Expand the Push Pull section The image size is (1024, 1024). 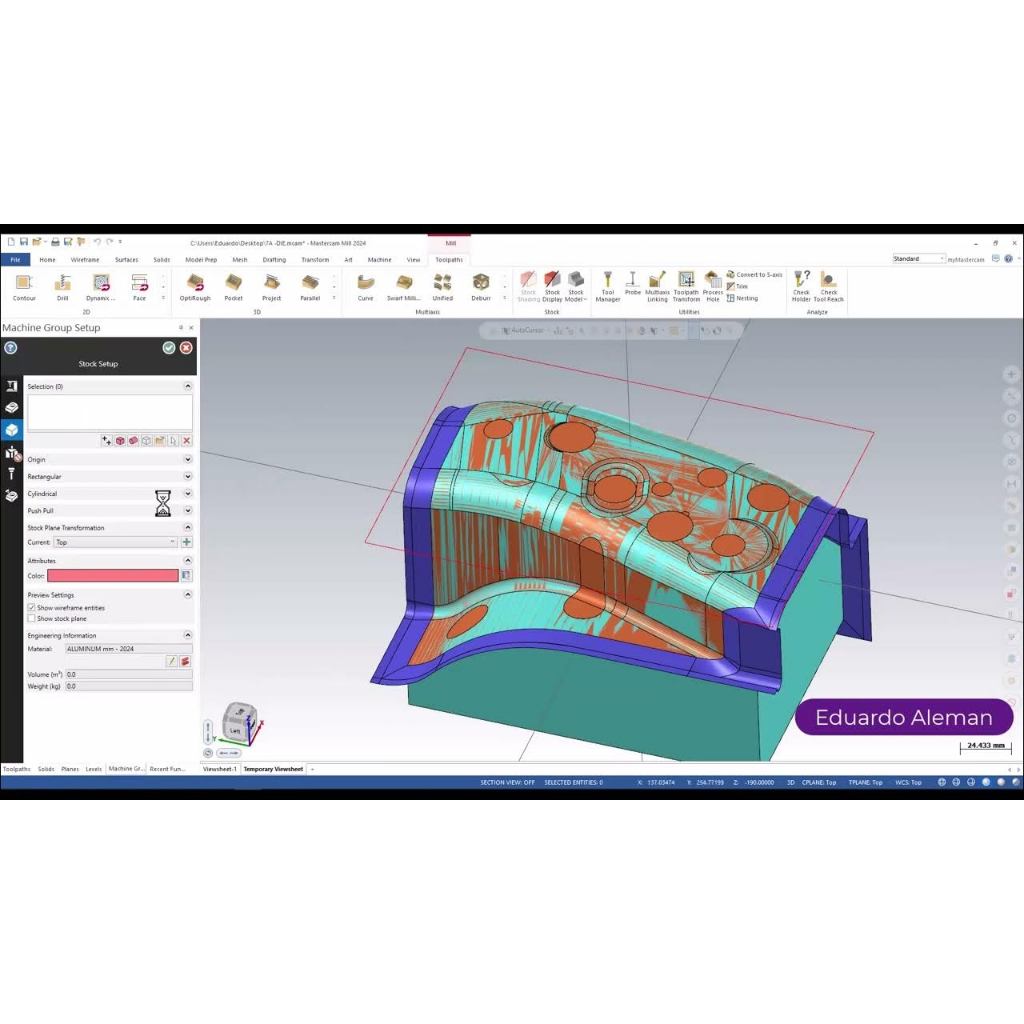[x=187, y=510]
